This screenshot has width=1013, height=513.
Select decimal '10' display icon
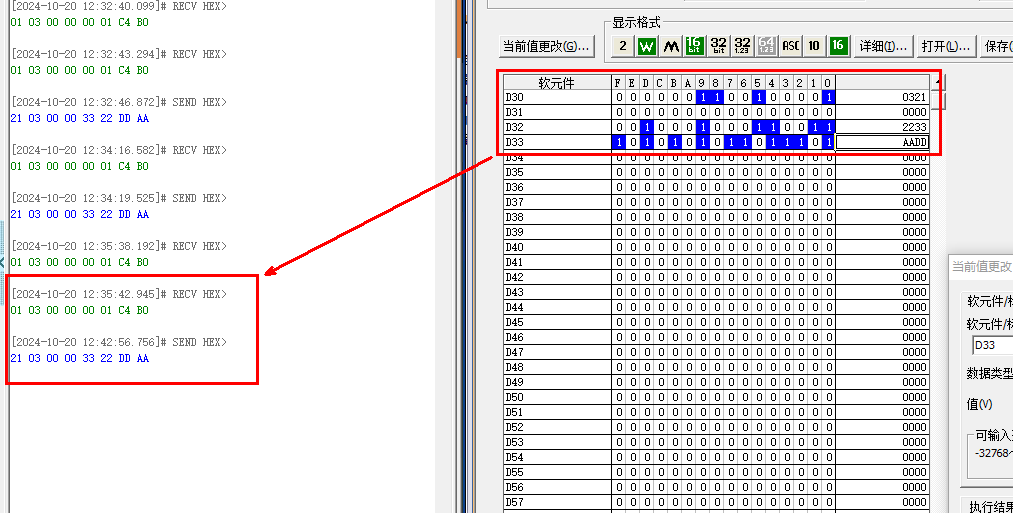[x=814, y=46]
